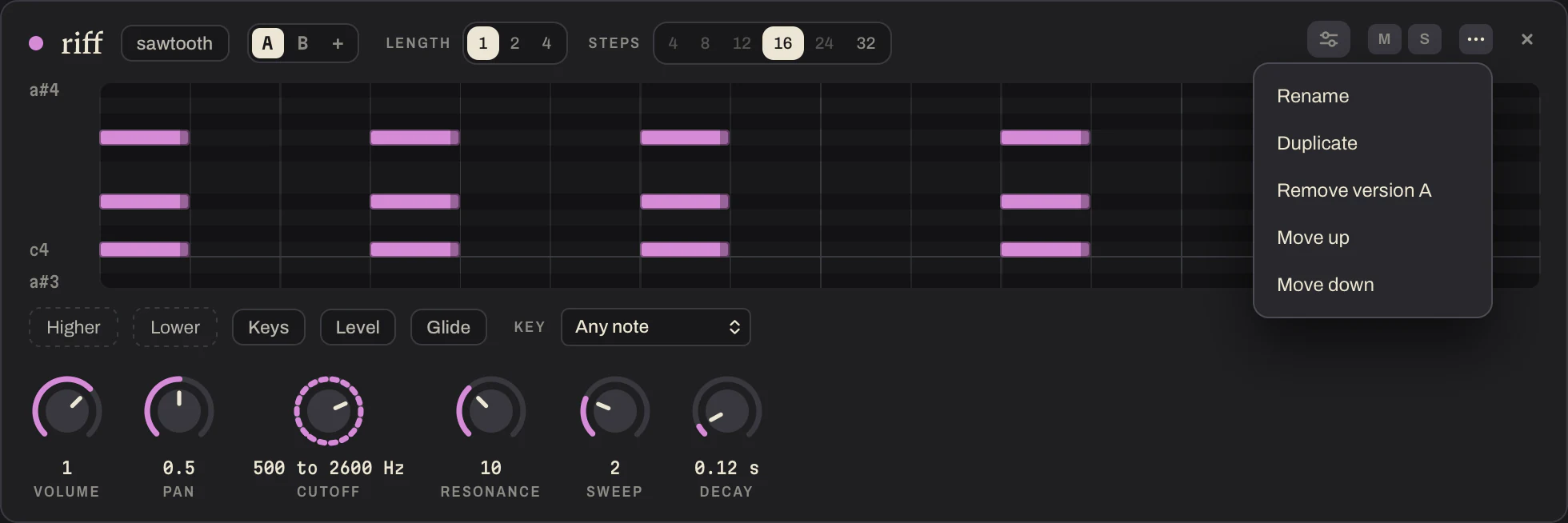1568x523 pixels.
Task: Solo the riff track with S
Action: (1425, 39)
